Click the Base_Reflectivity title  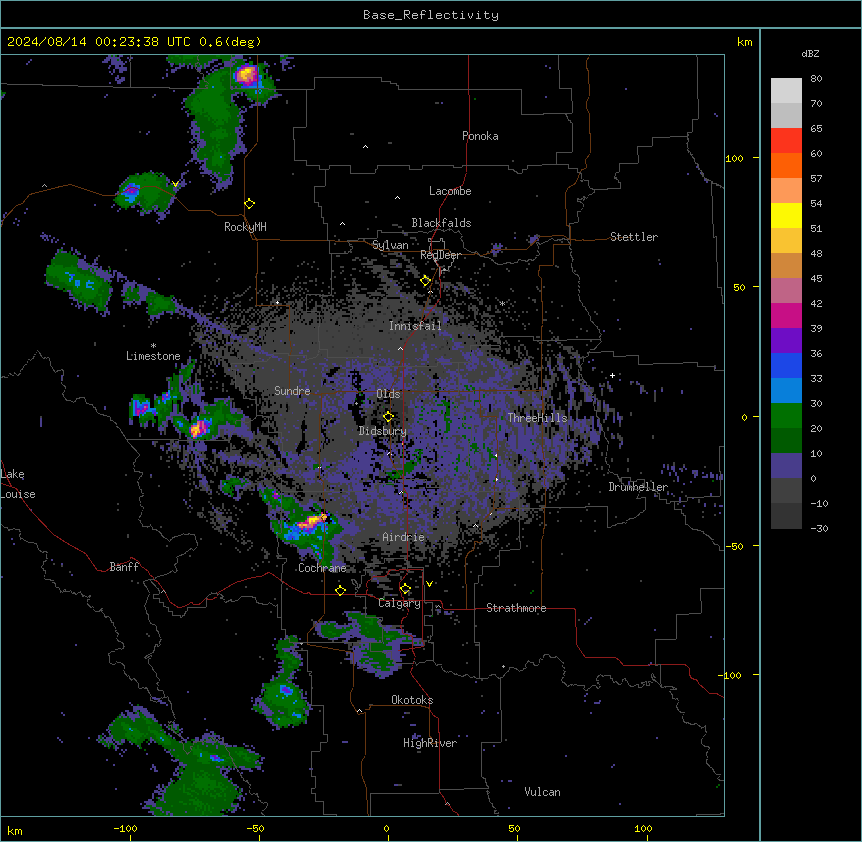coord(431,15)
